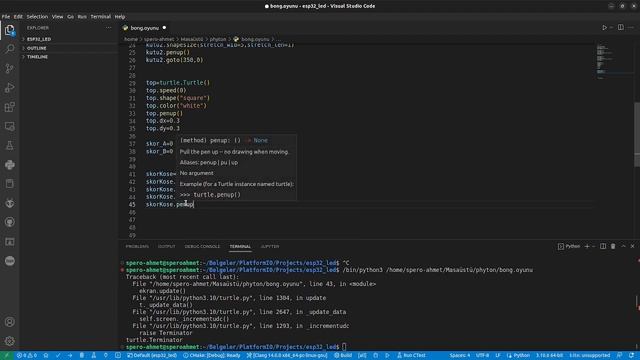Click PlatformIO Home icon in status bar

pyautogui.click(x=46, y=356)
